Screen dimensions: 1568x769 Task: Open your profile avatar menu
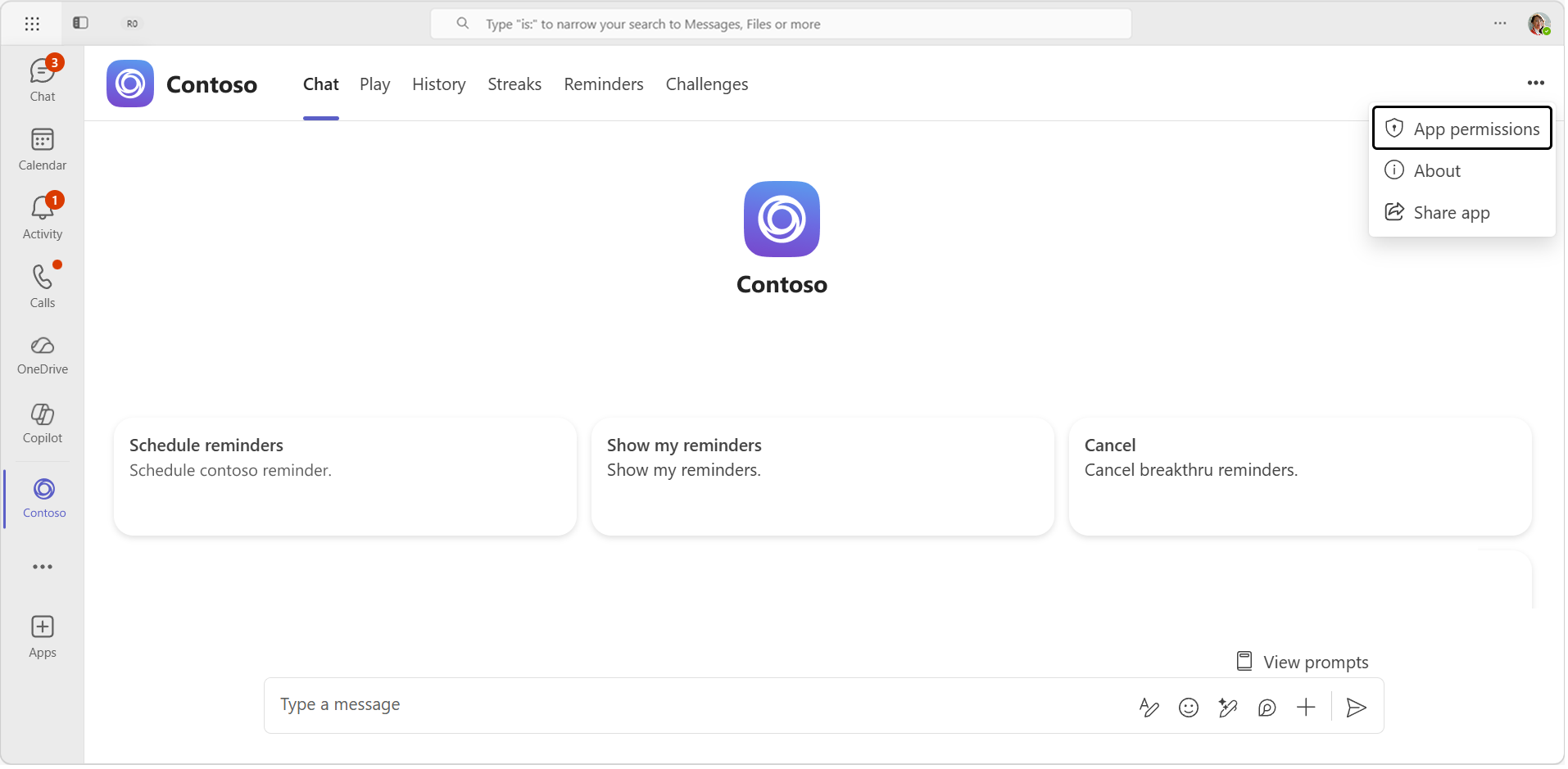click(1540, 23)
